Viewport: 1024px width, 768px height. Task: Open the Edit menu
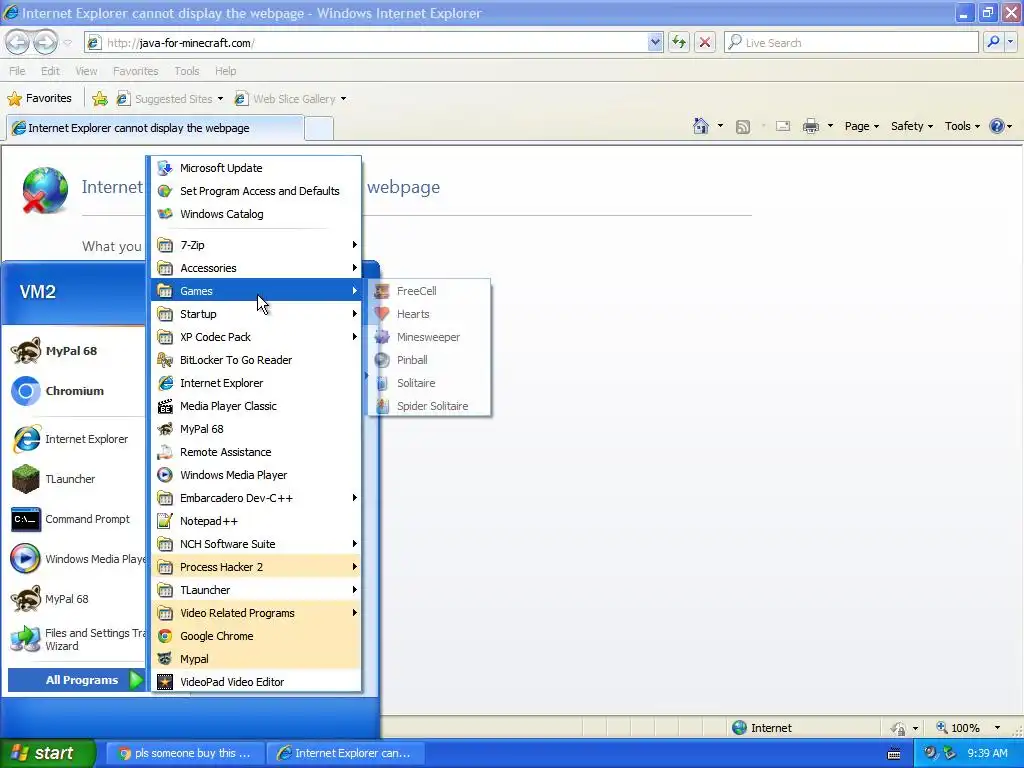coord(50,71)
